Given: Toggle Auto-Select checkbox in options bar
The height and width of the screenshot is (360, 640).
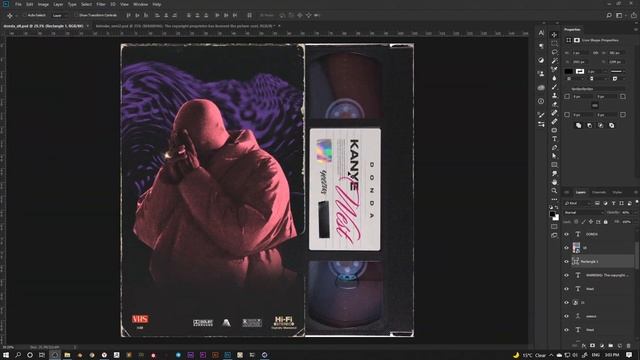Looking at the screenshot, I should [x=24, y=15].
